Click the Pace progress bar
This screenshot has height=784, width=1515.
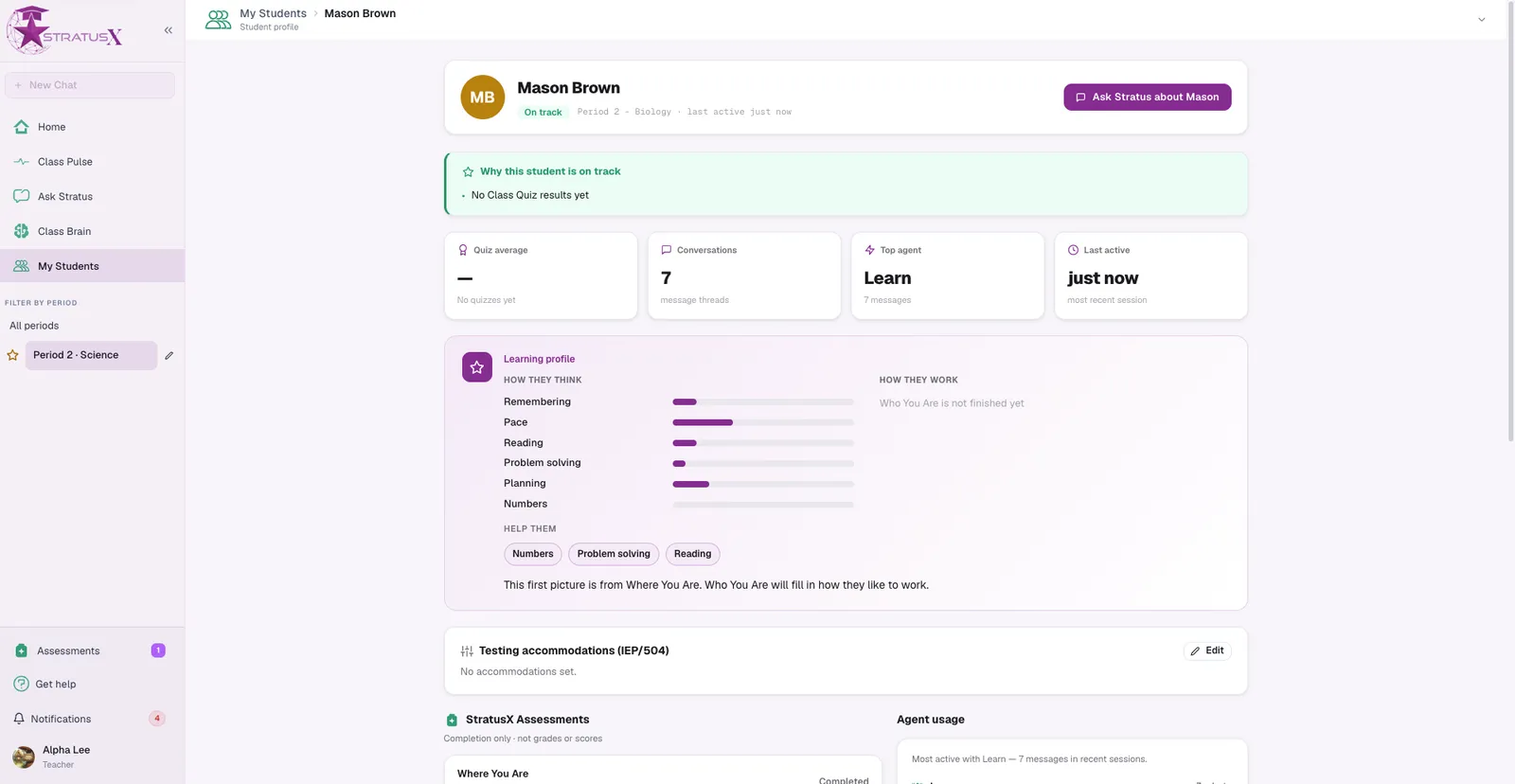click(763, 422)
